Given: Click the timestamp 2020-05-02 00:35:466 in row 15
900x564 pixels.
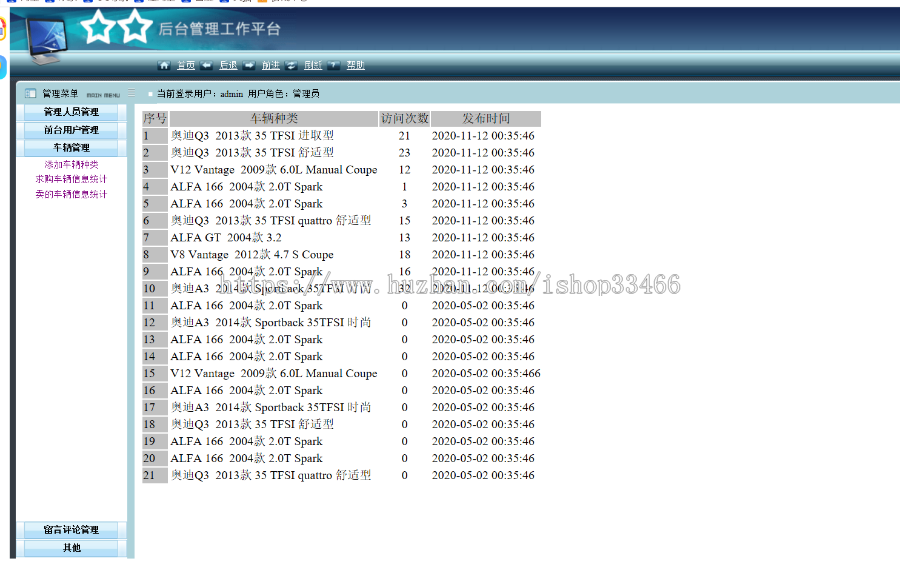Looking at the screenshot, I should (x=486, y=374).
